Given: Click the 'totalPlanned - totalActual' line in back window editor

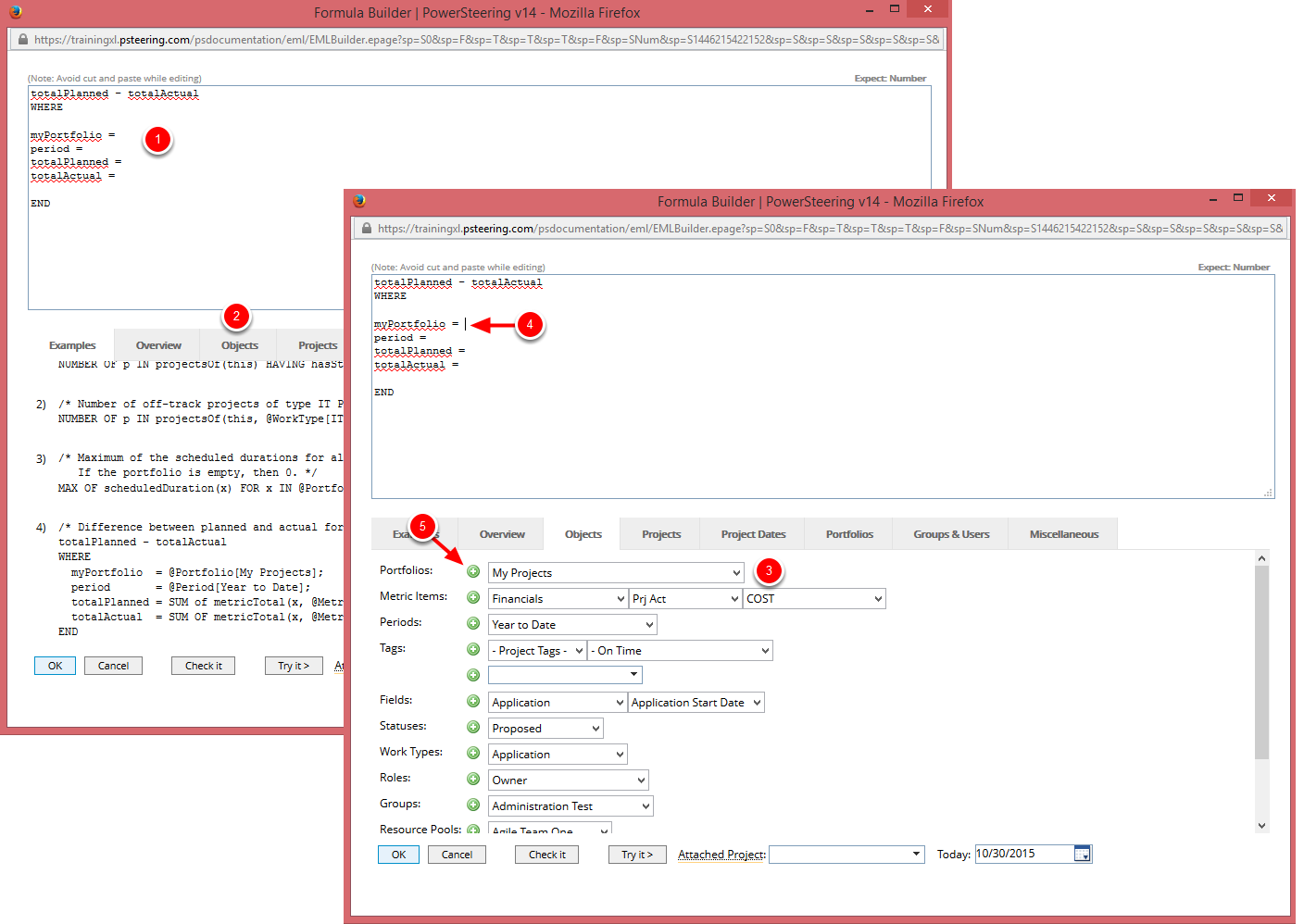Looking at the screenshot, I should [x=114, y=94].
